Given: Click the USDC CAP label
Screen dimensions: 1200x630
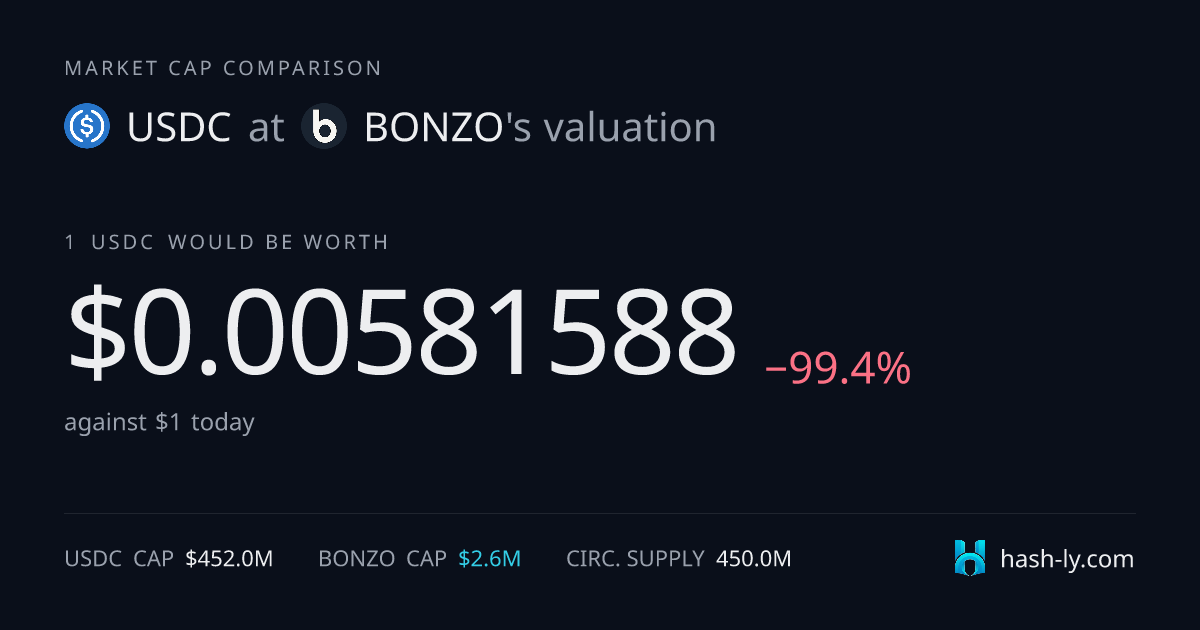Looking at the screenshot, I should [x=119, y=559].
